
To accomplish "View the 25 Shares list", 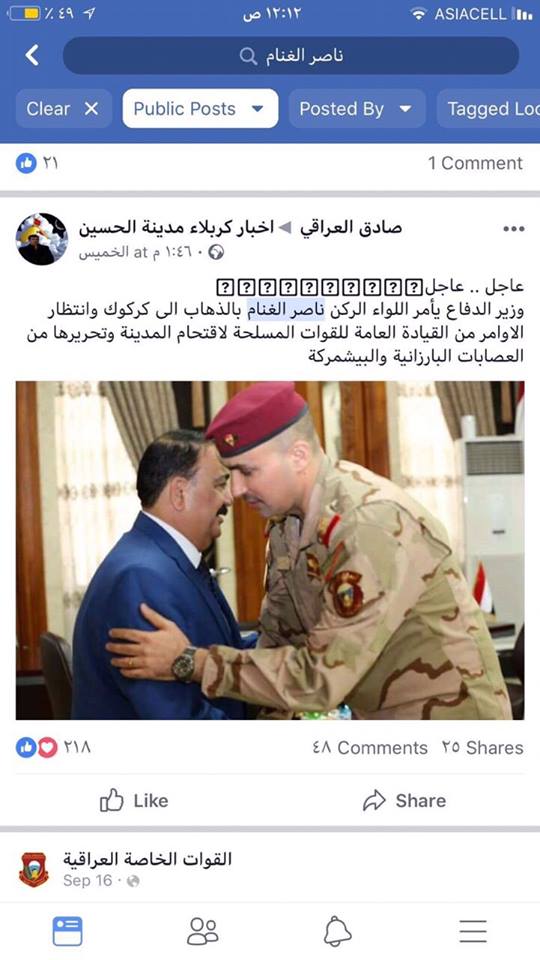I will pyautogui.click(x=482, y=748).
